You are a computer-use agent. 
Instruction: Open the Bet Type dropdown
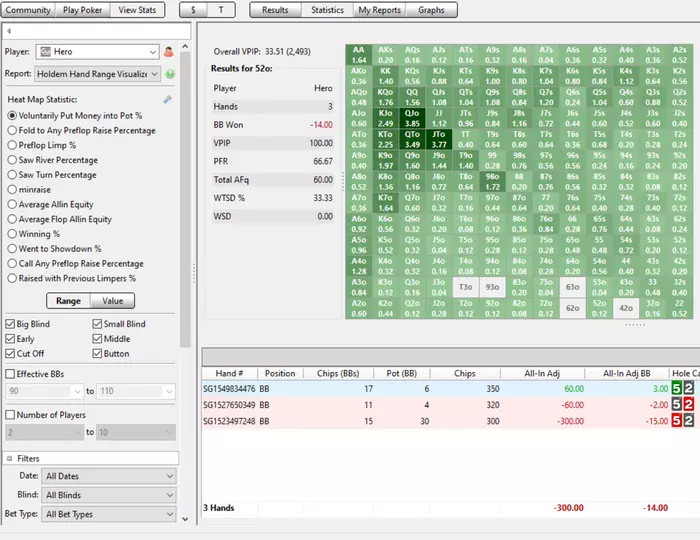click(109, 514)
